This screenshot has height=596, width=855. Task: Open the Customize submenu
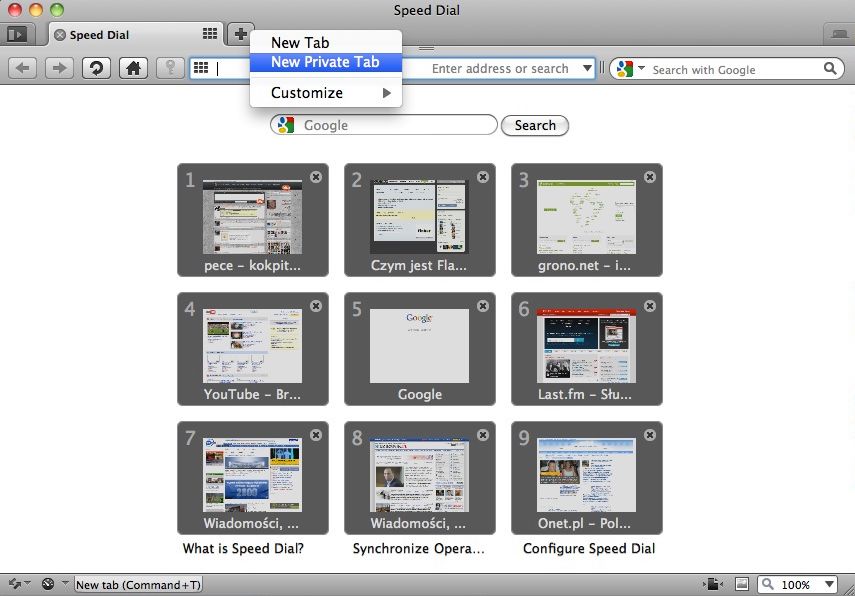[x=326, y=93]
